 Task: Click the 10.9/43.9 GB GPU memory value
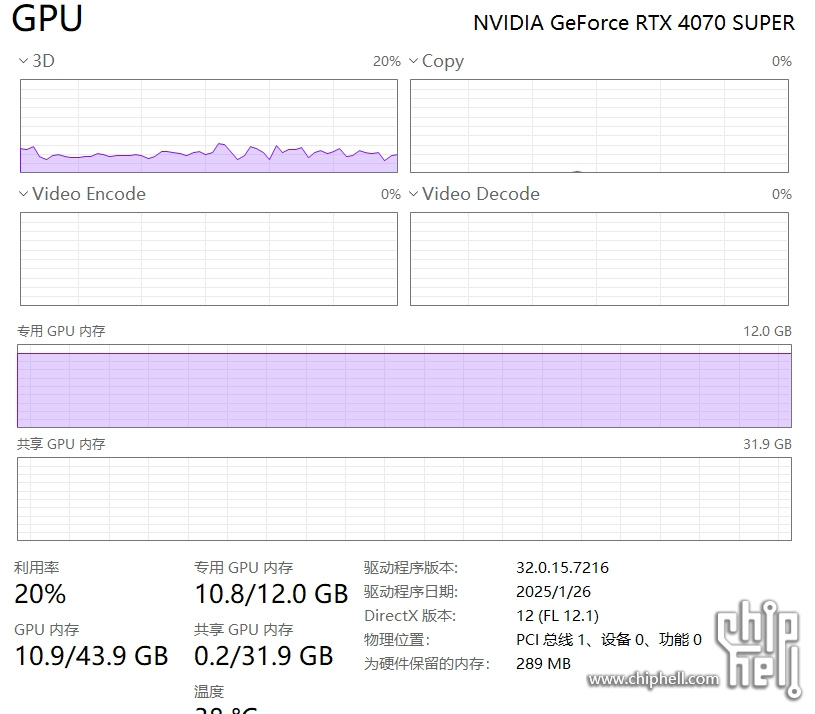pyautogui.click(x=91, y=656)
